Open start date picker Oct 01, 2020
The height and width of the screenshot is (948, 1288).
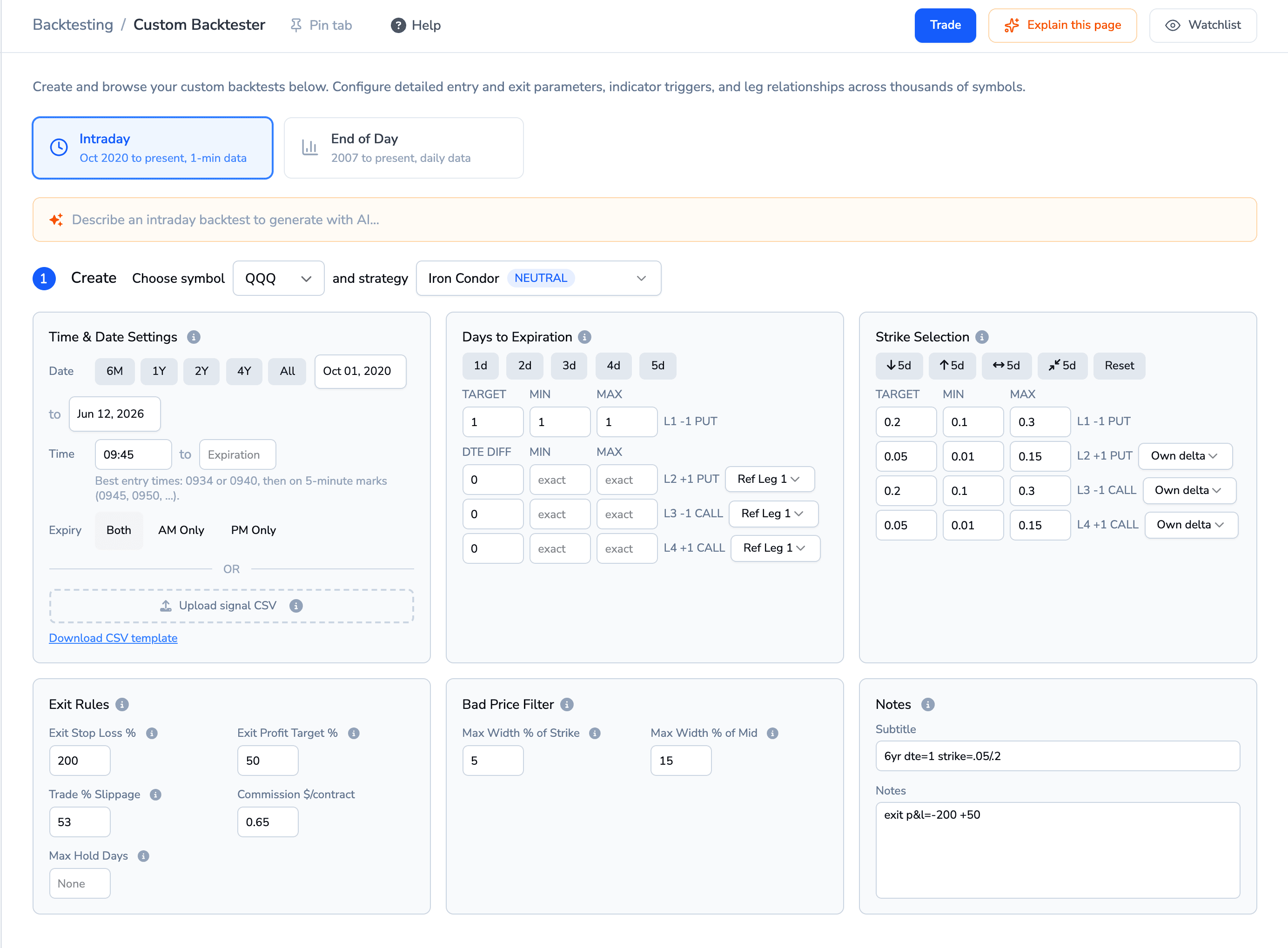coord(360,371)
